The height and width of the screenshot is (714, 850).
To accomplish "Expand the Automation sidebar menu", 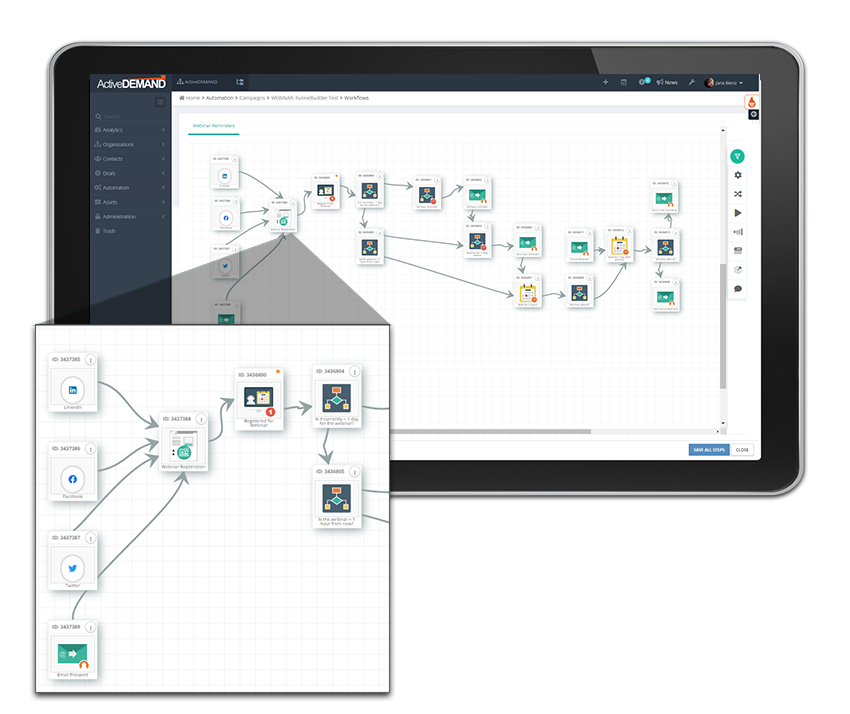I will click(x=130, y=188).
